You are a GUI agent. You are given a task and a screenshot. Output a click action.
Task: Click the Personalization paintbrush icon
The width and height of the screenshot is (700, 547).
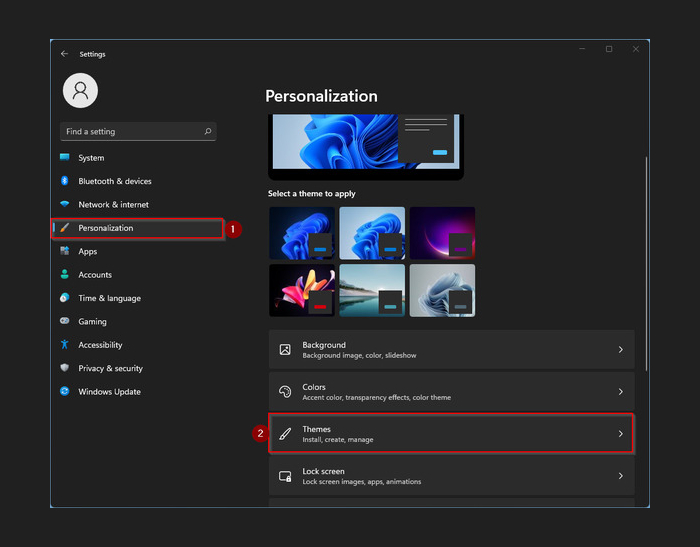tap(65, 228)
